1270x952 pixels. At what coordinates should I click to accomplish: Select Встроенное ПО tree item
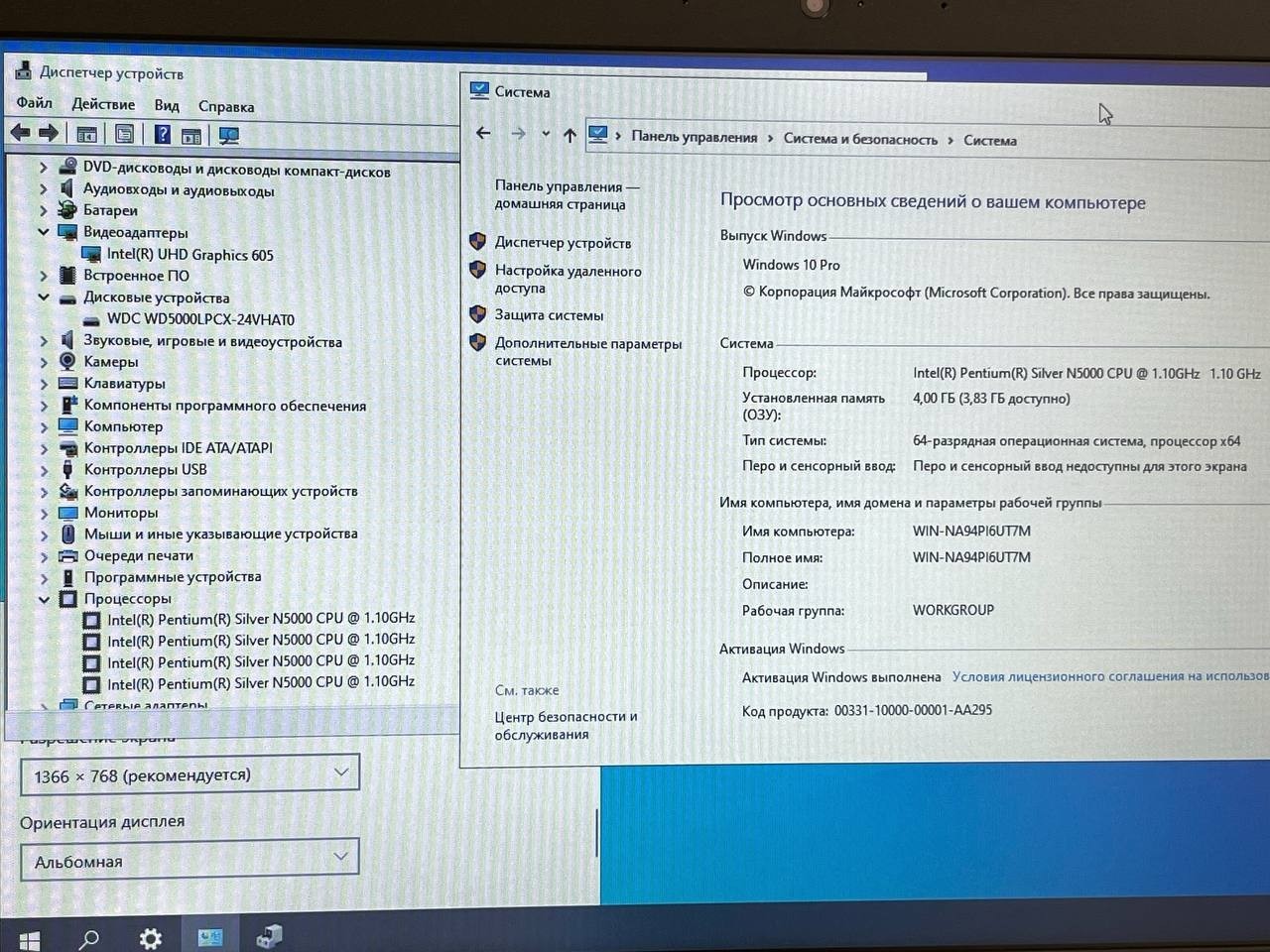pyautogui.click(x=136, y=276)
